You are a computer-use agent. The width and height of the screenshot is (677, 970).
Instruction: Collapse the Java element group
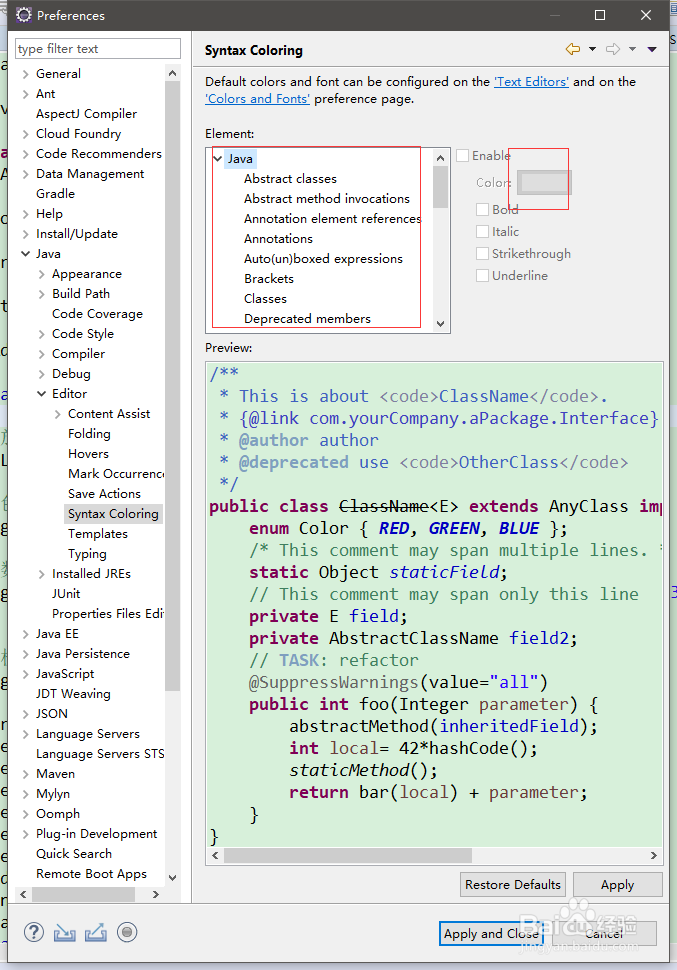(218, 159)
